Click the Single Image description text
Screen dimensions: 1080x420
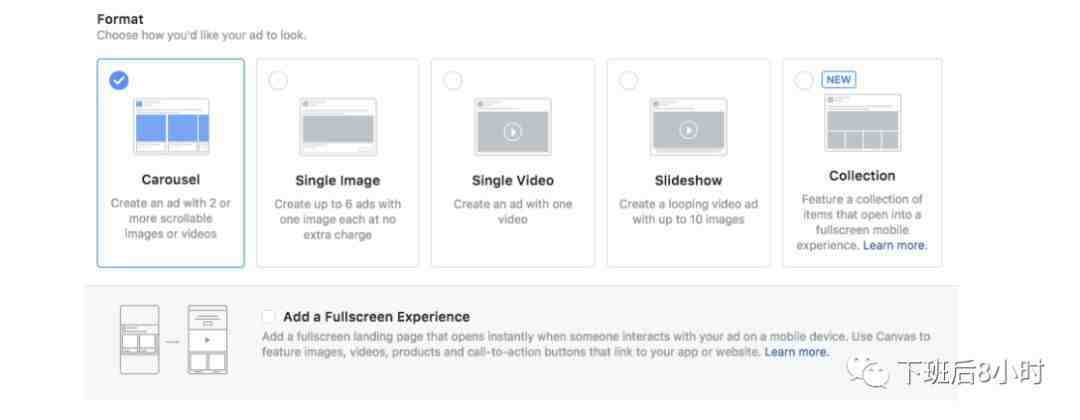click(x=338, y=220)
